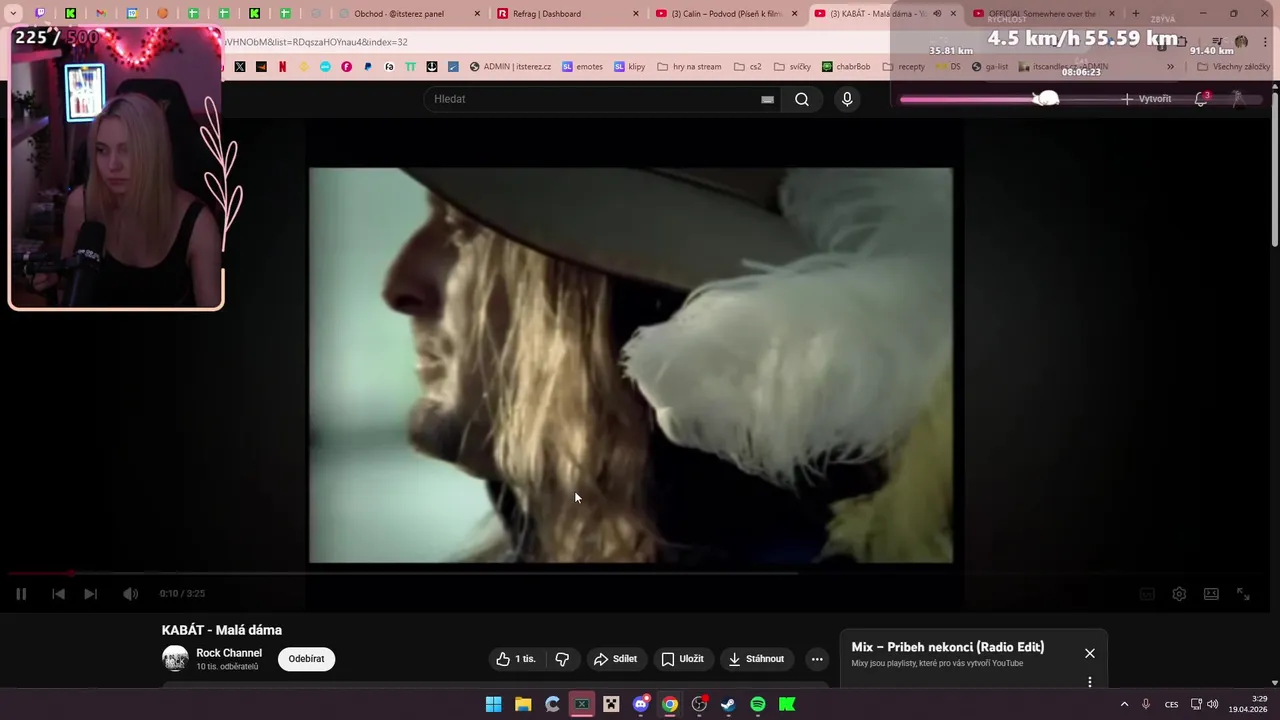Open Spotify from the taskbar
1280x720 pixels.
758,704
